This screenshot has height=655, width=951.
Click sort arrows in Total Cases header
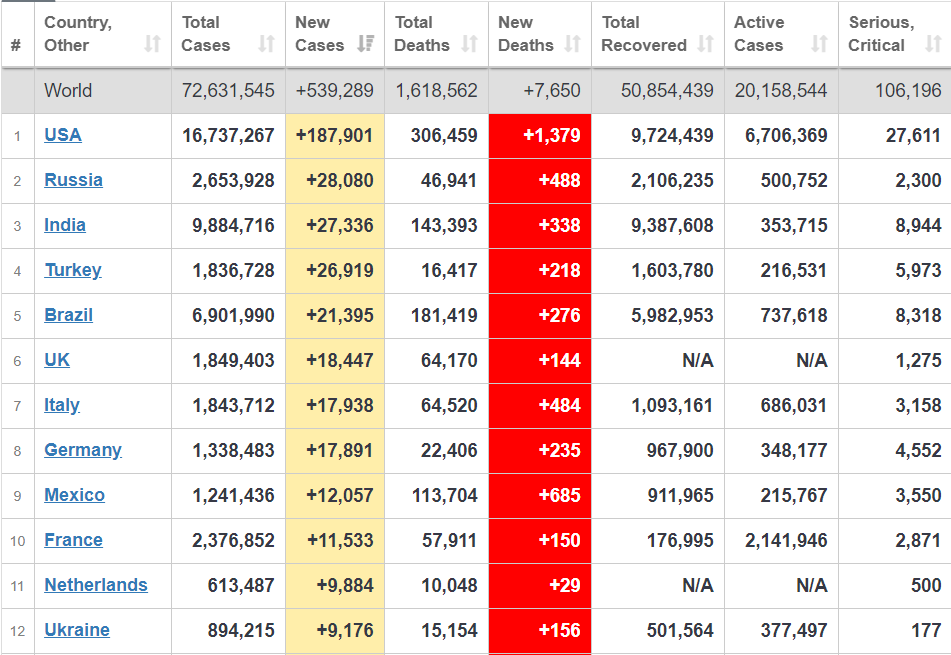pyautogui.click(x=266, y=44)
